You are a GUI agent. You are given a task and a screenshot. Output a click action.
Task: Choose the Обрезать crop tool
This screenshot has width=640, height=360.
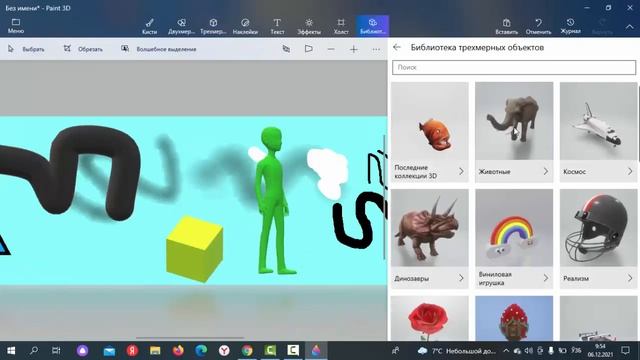point(83,49)
